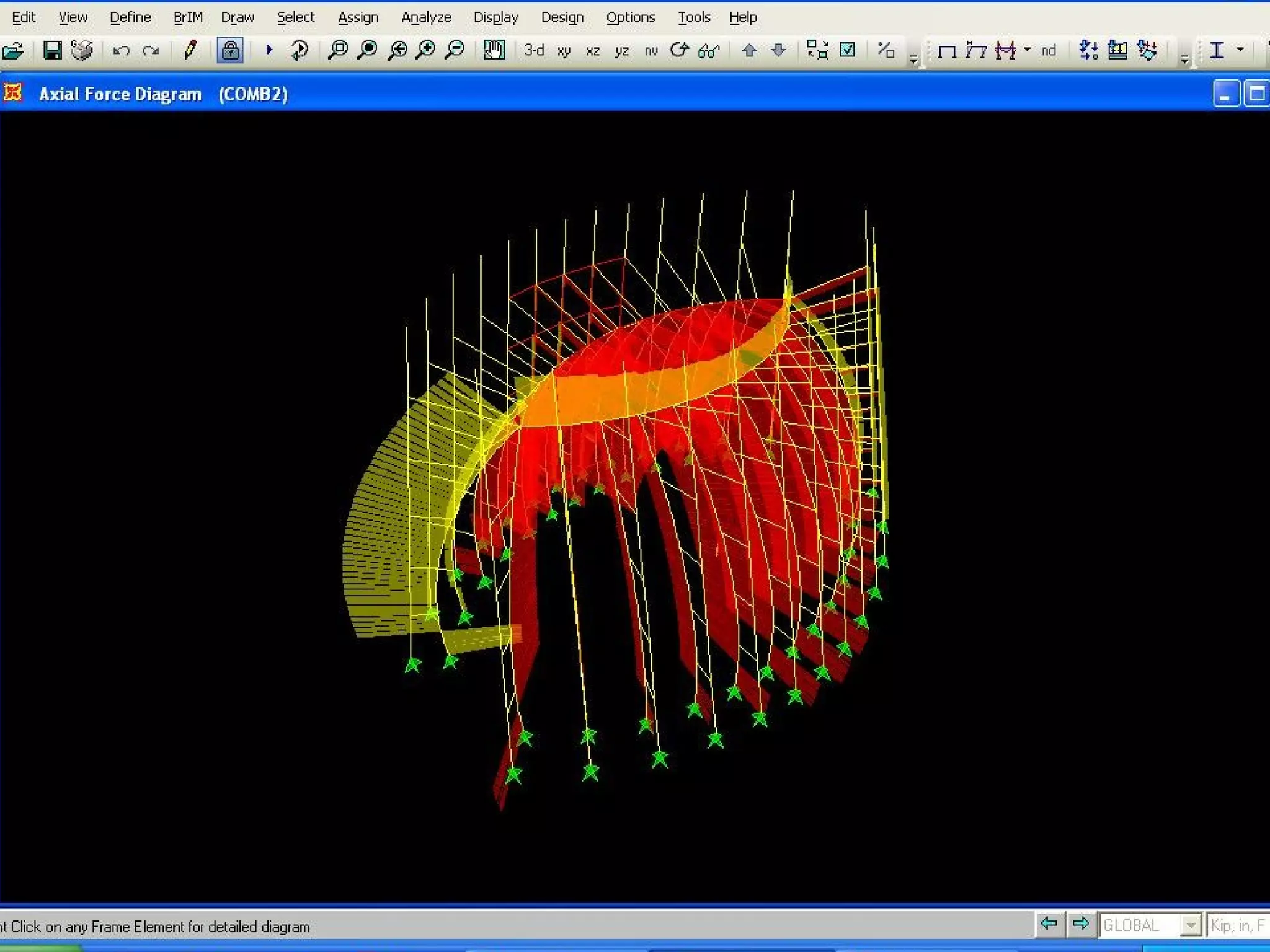1270x952 pixels.
Task: Click Show Undeformed Shape icon
Action: (x=946, y=50)
